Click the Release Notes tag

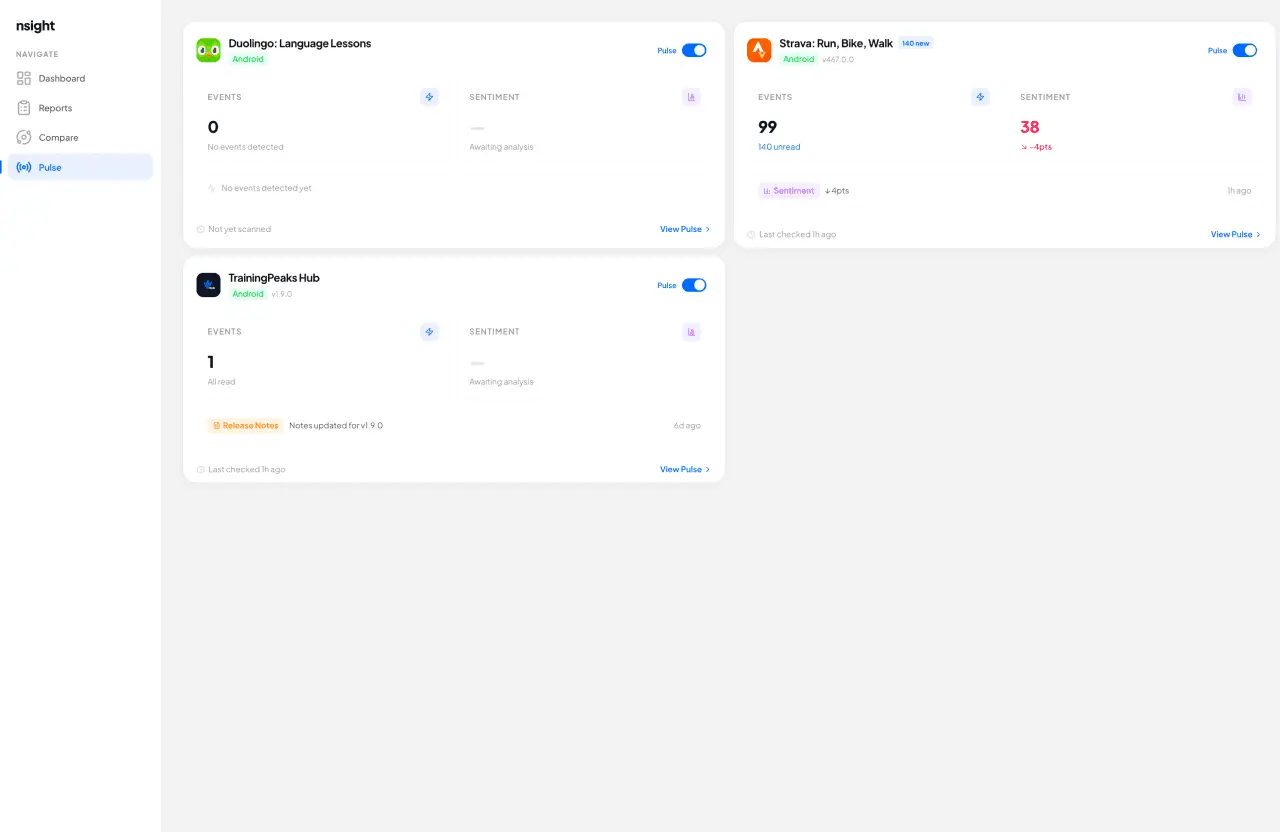tap(245, 425)
